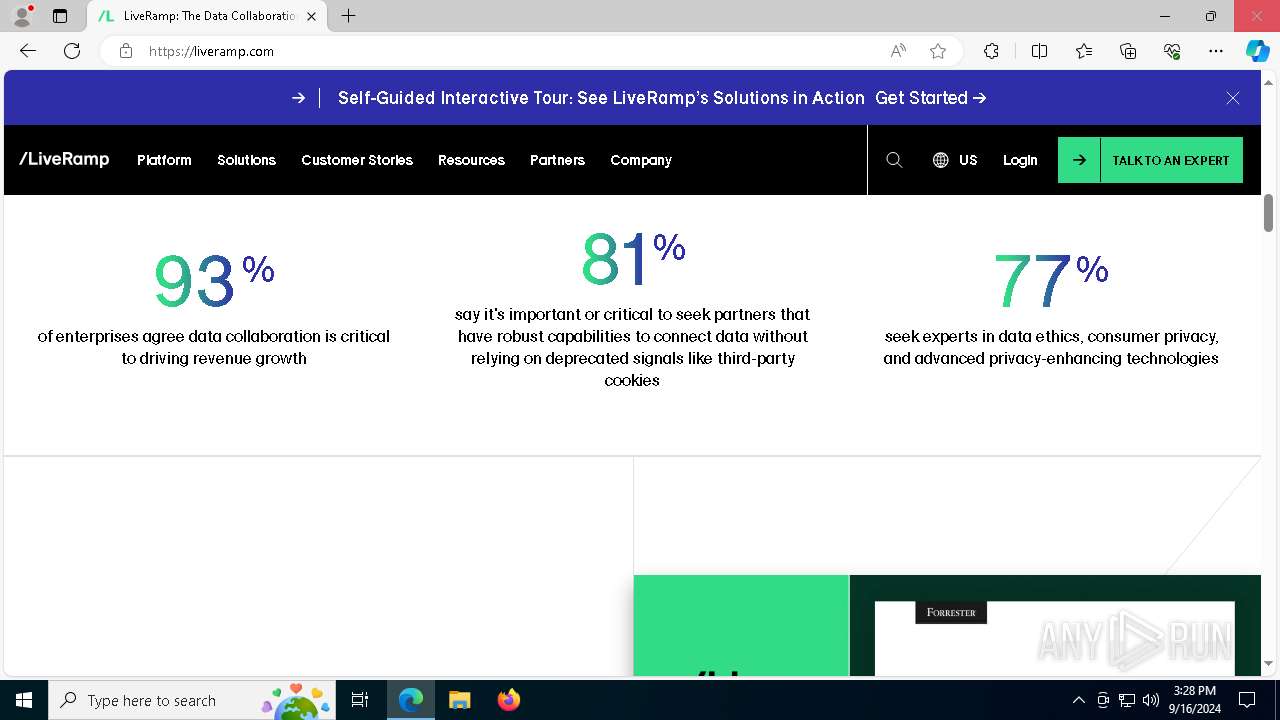The width and height of the screenshot is (1280, 720).
Task: Open the volume tray icon
Action: (x=1151, y=700)
